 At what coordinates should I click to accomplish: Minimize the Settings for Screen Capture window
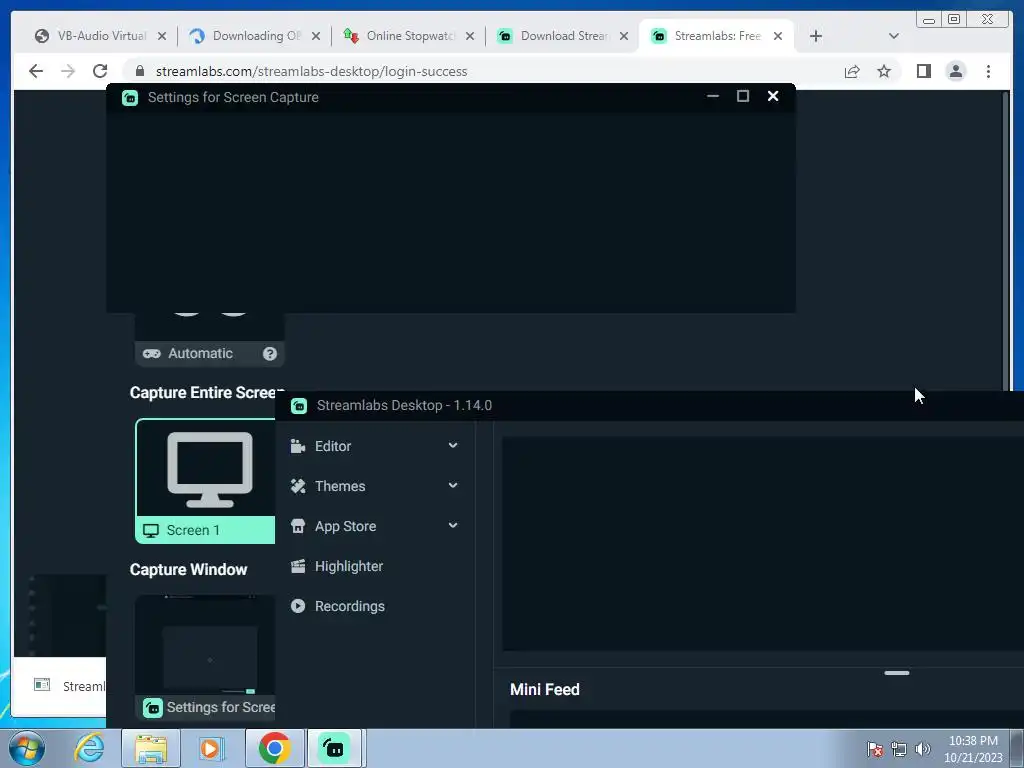click(x=712, y=96)
